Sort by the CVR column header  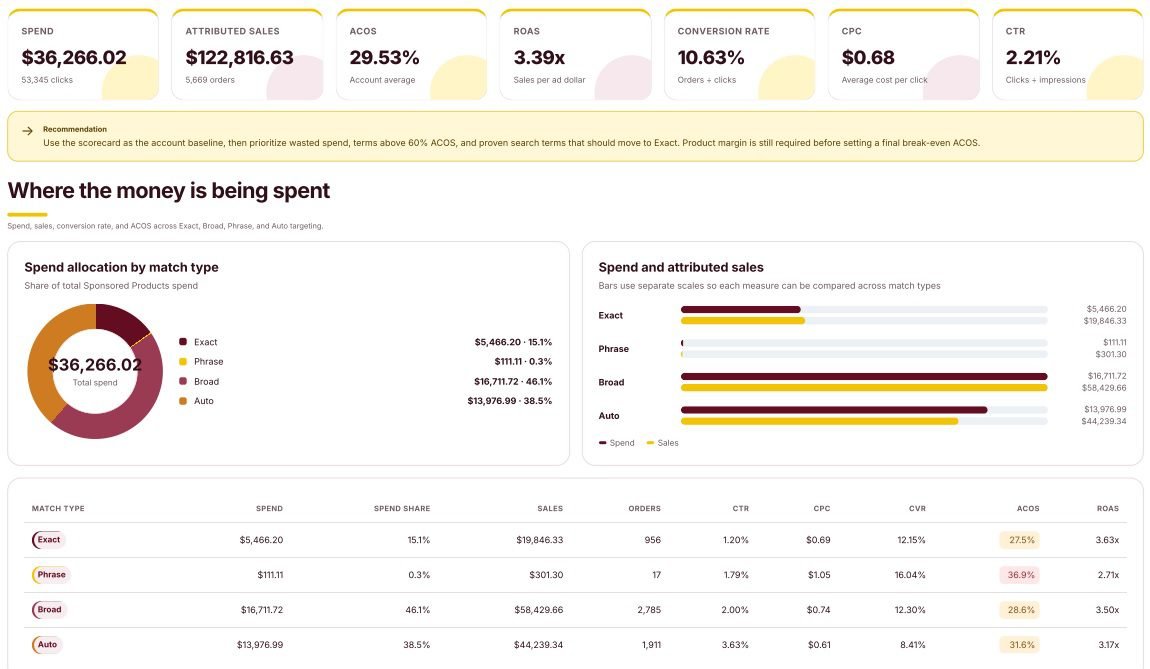point(917,508)
